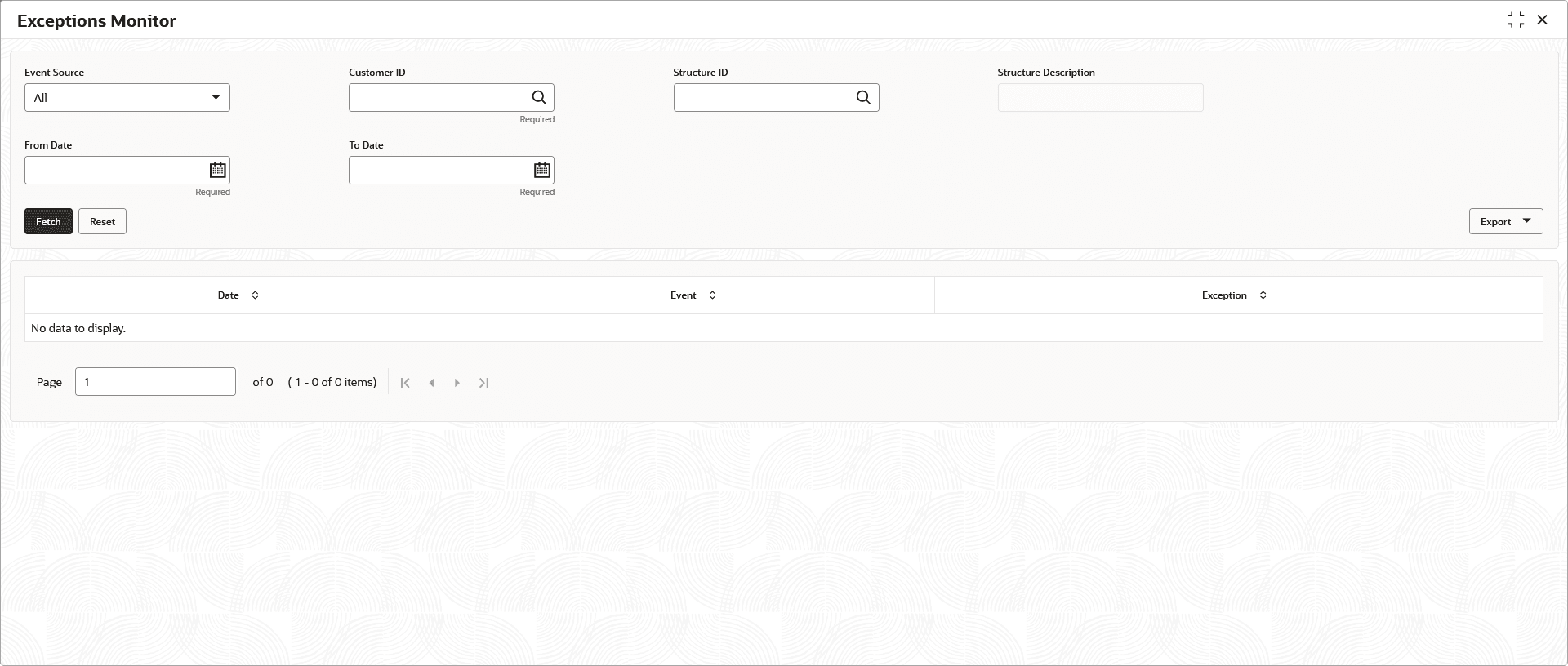
Task: Click the Structure Description field
Action: pyautogui.click(x=1100, y=98)
